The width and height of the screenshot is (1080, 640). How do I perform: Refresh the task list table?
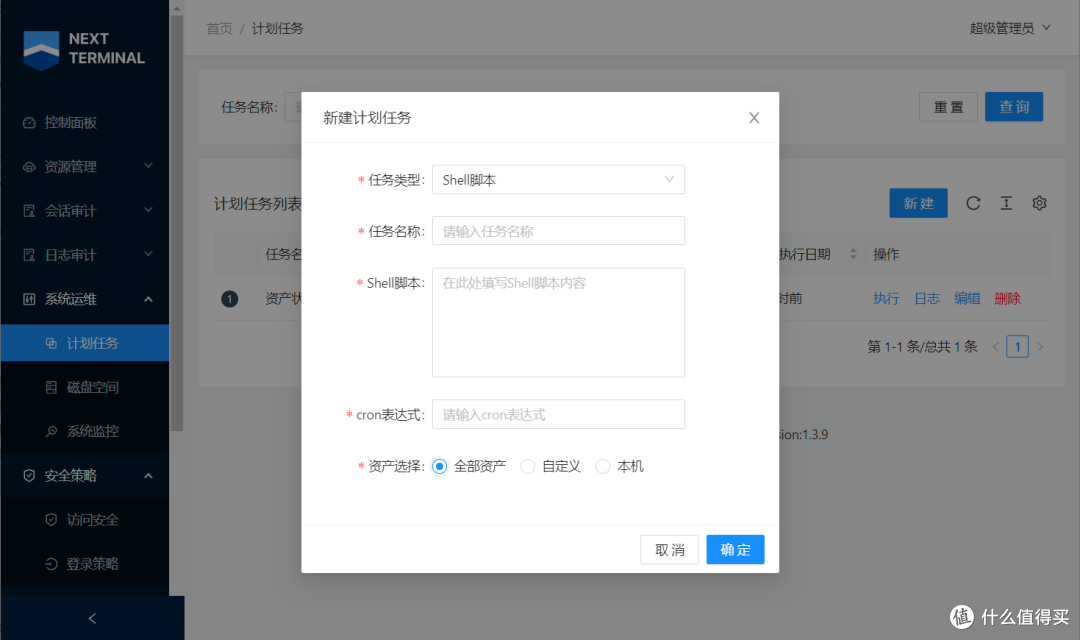(973, 203)
